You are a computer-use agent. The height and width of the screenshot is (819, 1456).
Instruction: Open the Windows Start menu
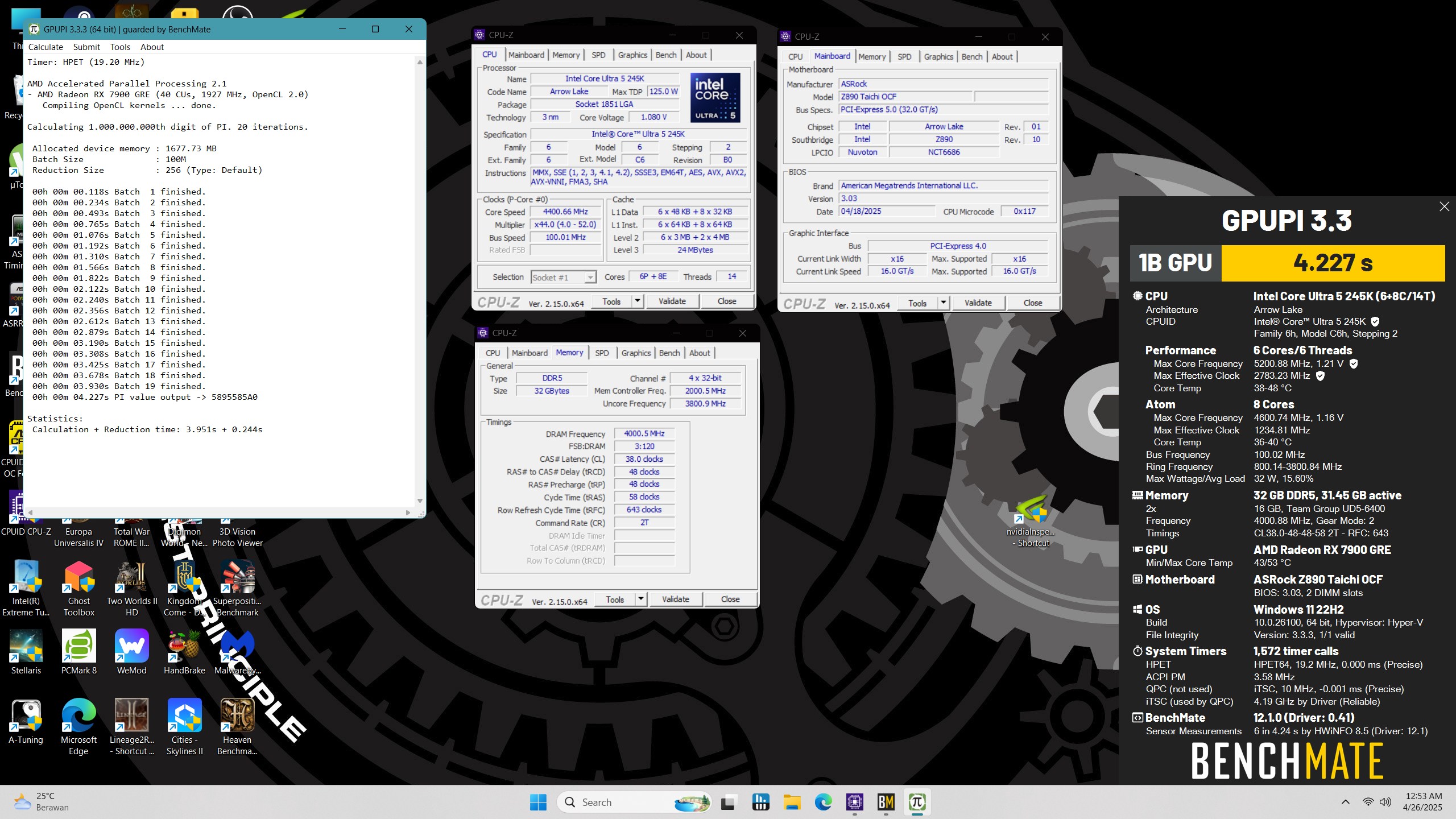(x=538, y=803)
